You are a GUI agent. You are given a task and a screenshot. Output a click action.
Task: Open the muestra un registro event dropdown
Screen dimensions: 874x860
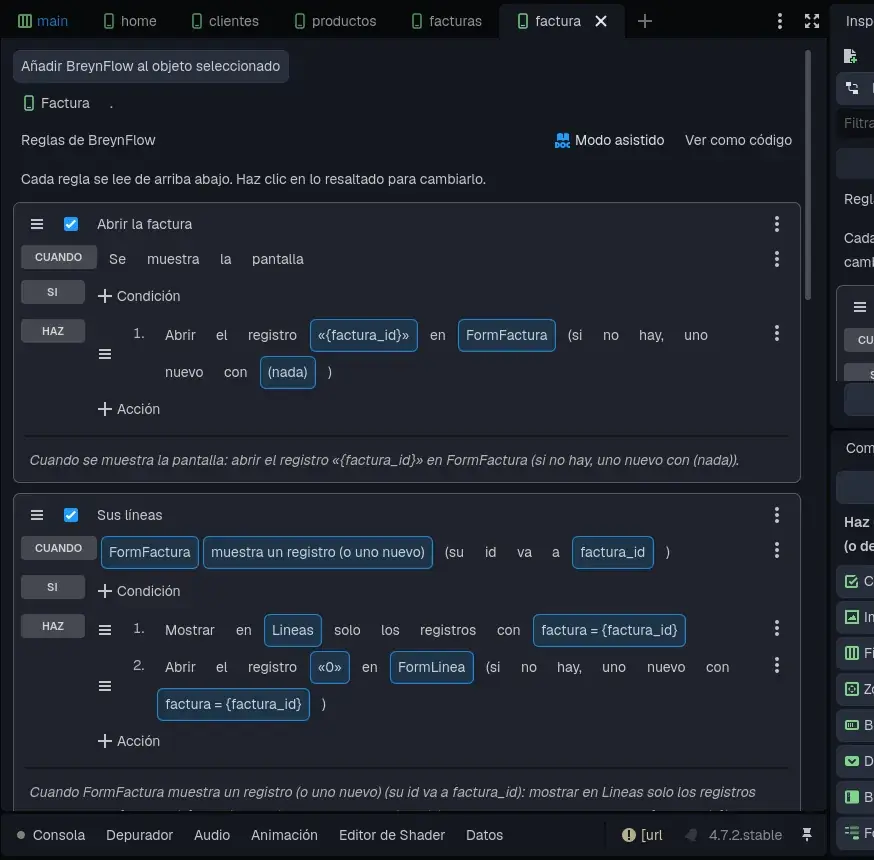click(x=318, y=552)
